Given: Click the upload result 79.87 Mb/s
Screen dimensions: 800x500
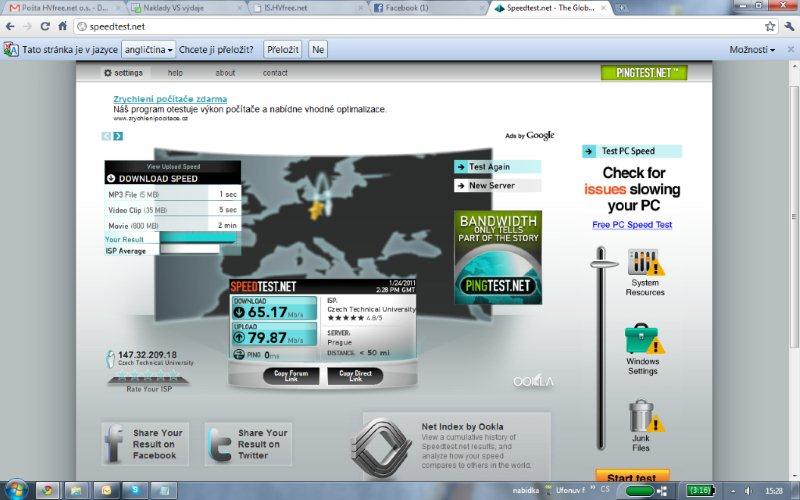Looking at the screenshot, I should tap(274, 335).
